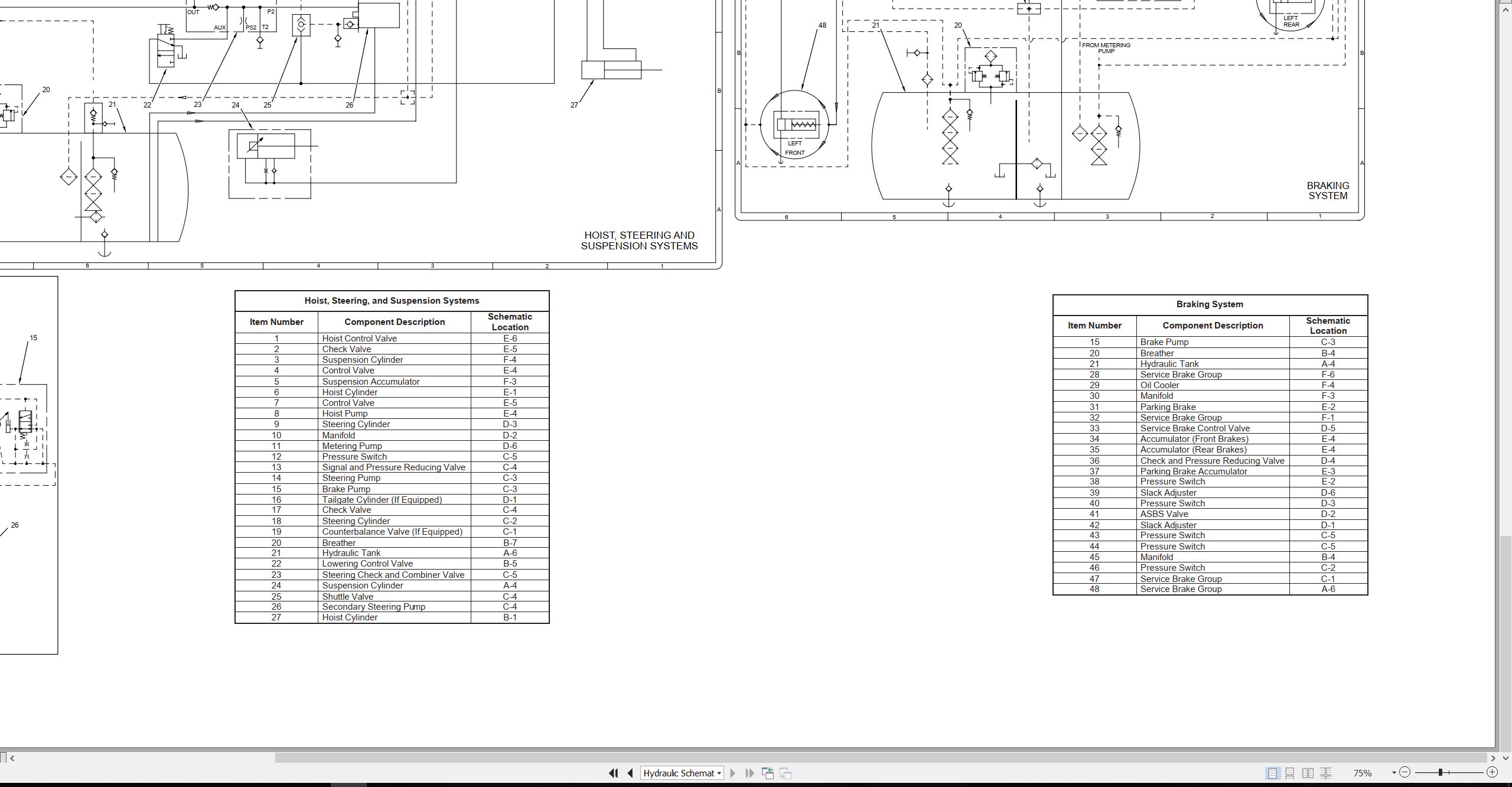The width and height of the screenshot is (1512, 787).
Task: Select 'Accumulator (Rear Brakes)' cell
Action: (x=1213, y=450)
